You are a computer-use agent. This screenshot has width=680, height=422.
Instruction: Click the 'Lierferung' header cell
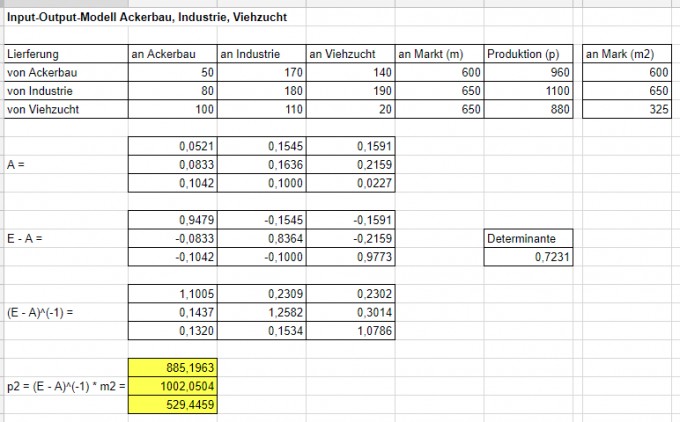pyautogui.click(x=66, y=54)
